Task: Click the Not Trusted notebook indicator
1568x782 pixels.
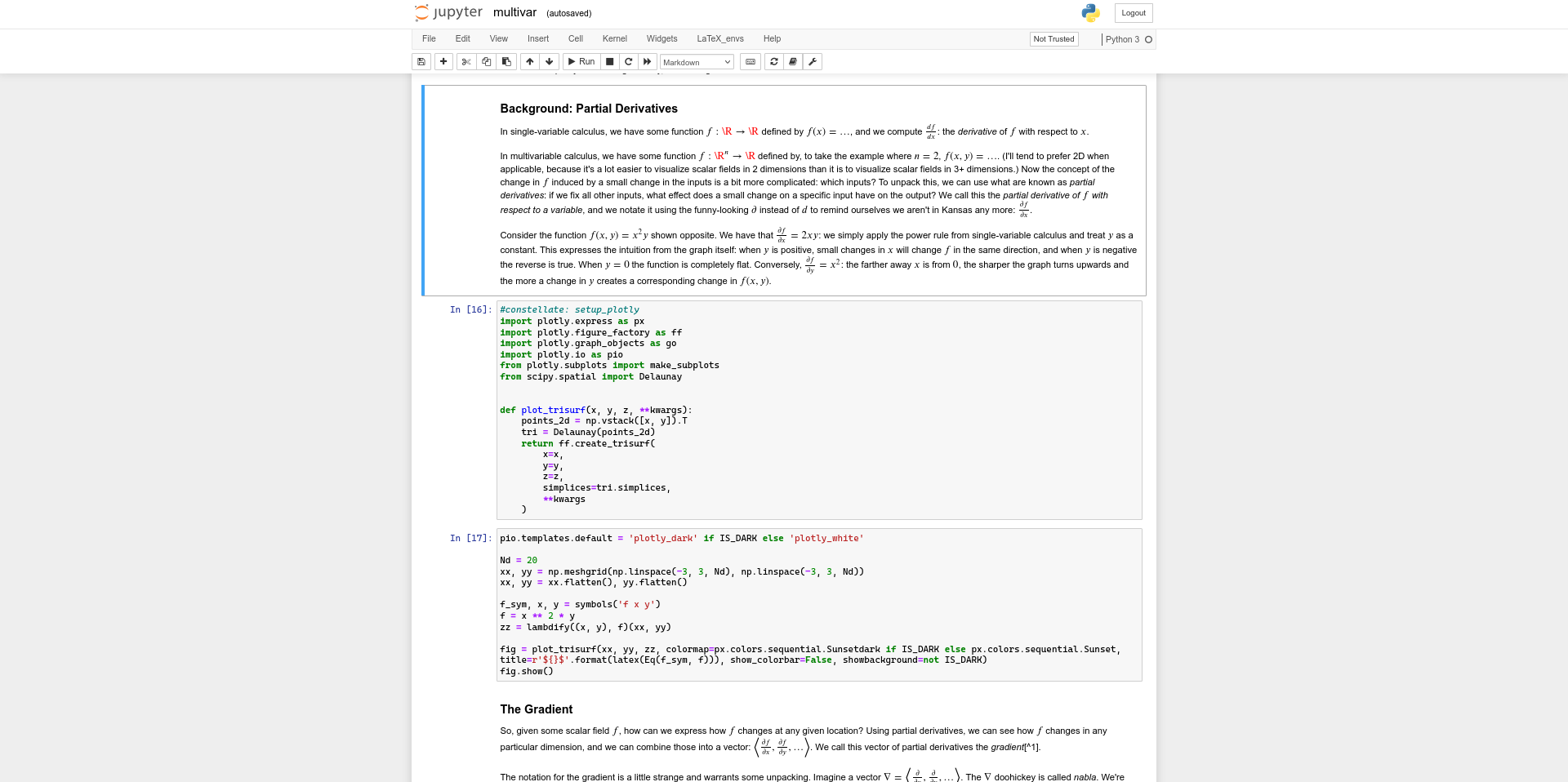Action: (1053, 39)
